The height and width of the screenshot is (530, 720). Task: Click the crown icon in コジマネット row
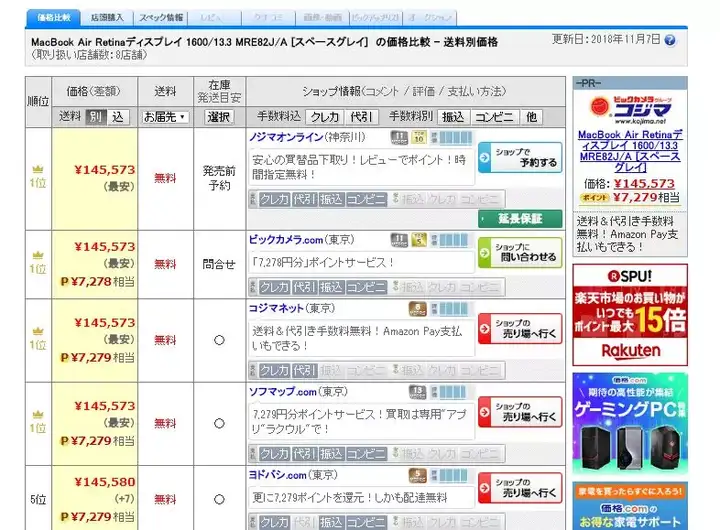tap(38, 331)
